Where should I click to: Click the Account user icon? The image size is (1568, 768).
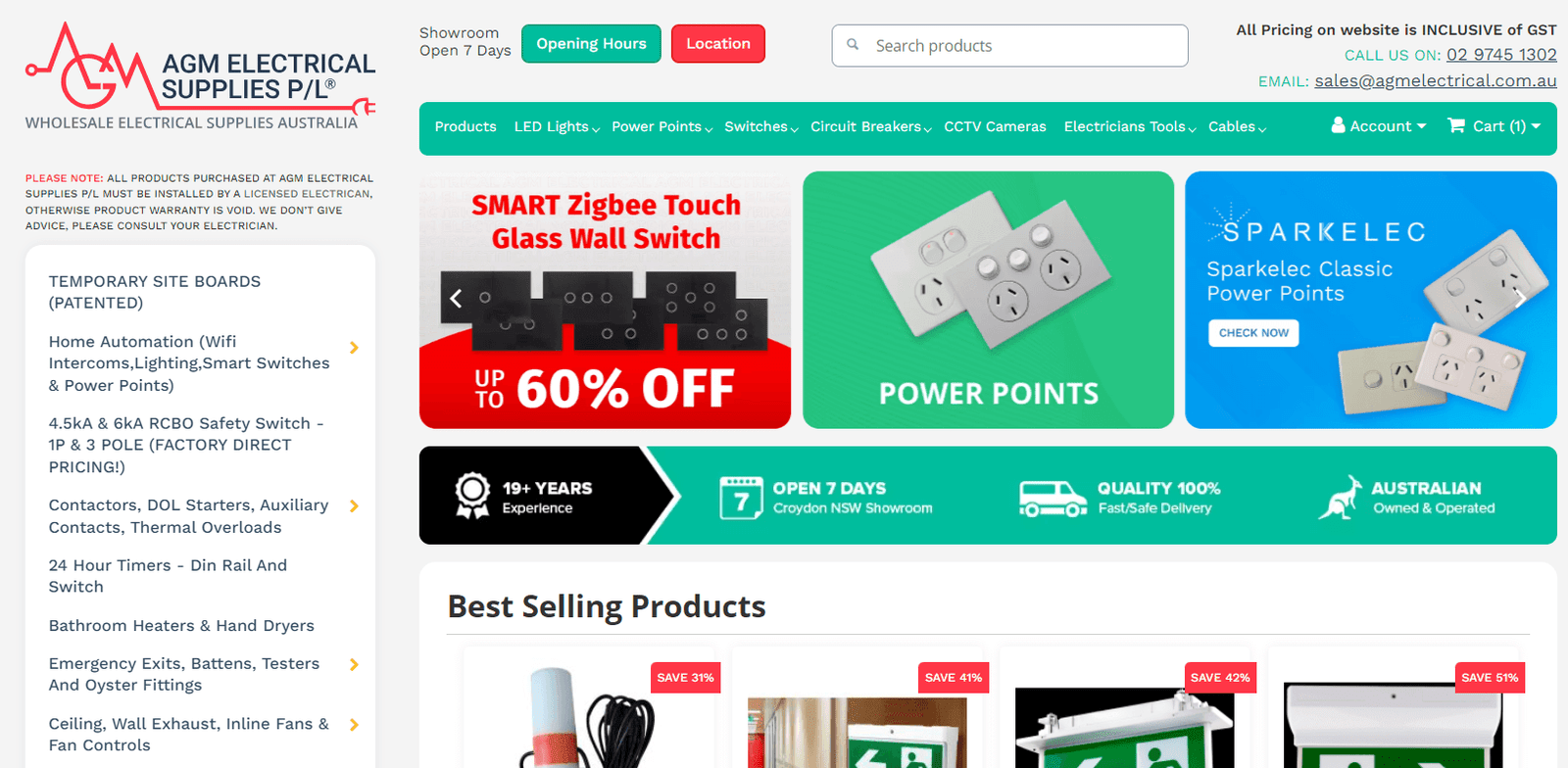point(1338,125)
